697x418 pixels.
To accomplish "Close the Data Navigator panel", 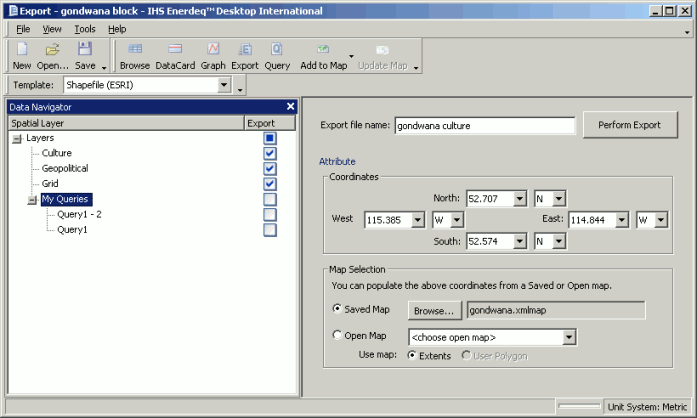I will coord(290,106).
